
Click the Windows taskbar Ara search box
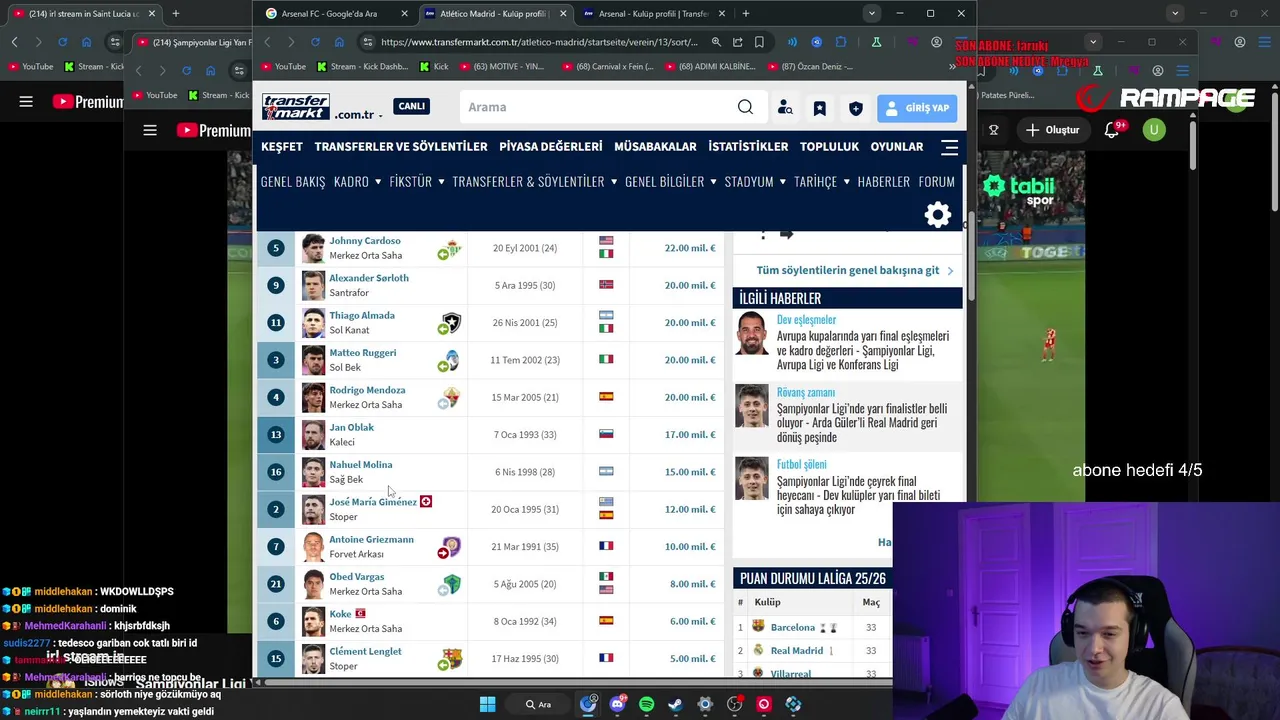(x=539, y=704)
